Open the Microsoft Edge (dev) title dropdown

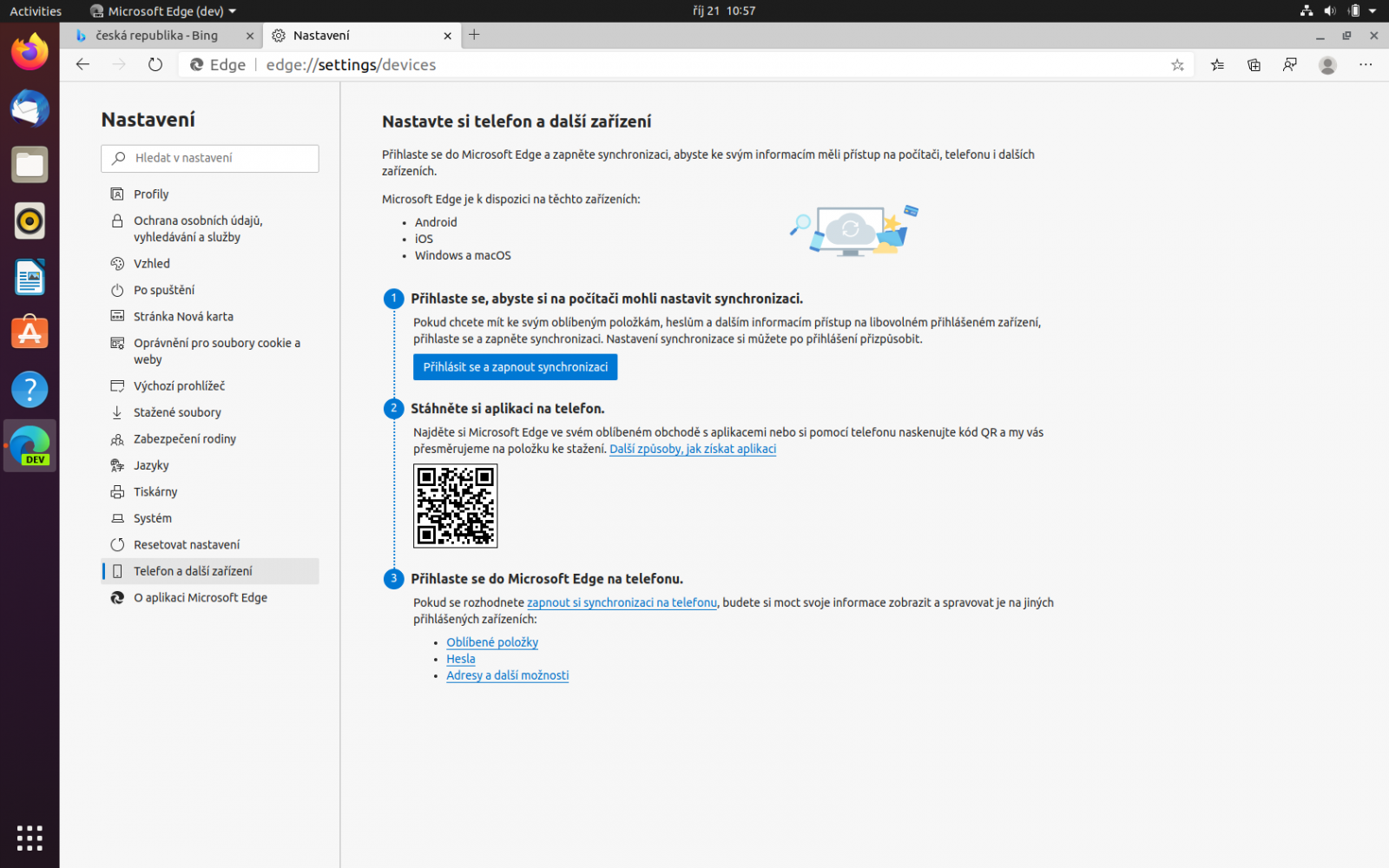click(163, 11)
